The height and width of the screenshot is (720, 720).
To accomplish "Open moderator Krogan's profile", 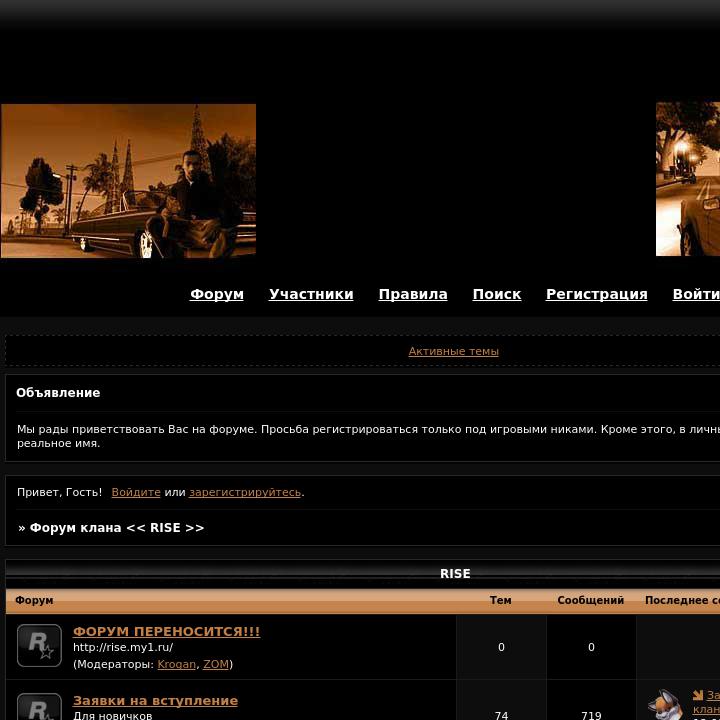I will (x=176, y=664).
